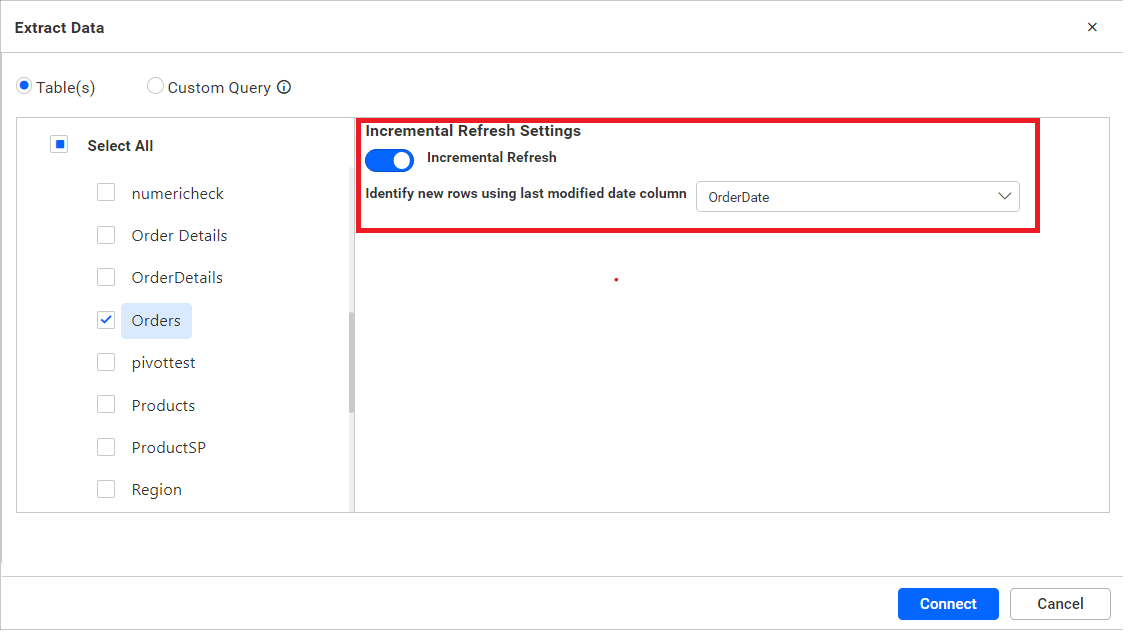Click the Custom Query info icon
This screenshot has width=1142, height=632.
pos(284,88)
